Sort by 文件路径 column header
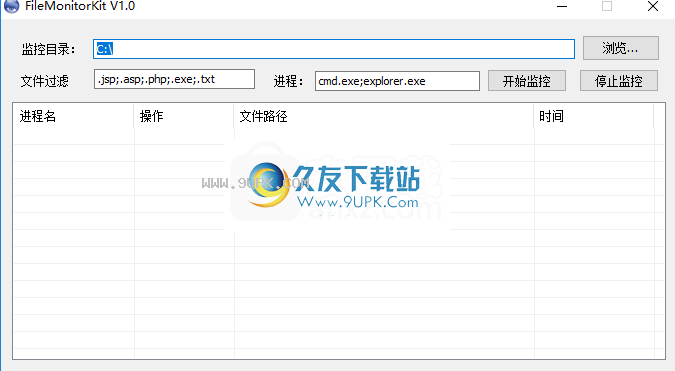675x371 pixels. (x=384, y=116)
